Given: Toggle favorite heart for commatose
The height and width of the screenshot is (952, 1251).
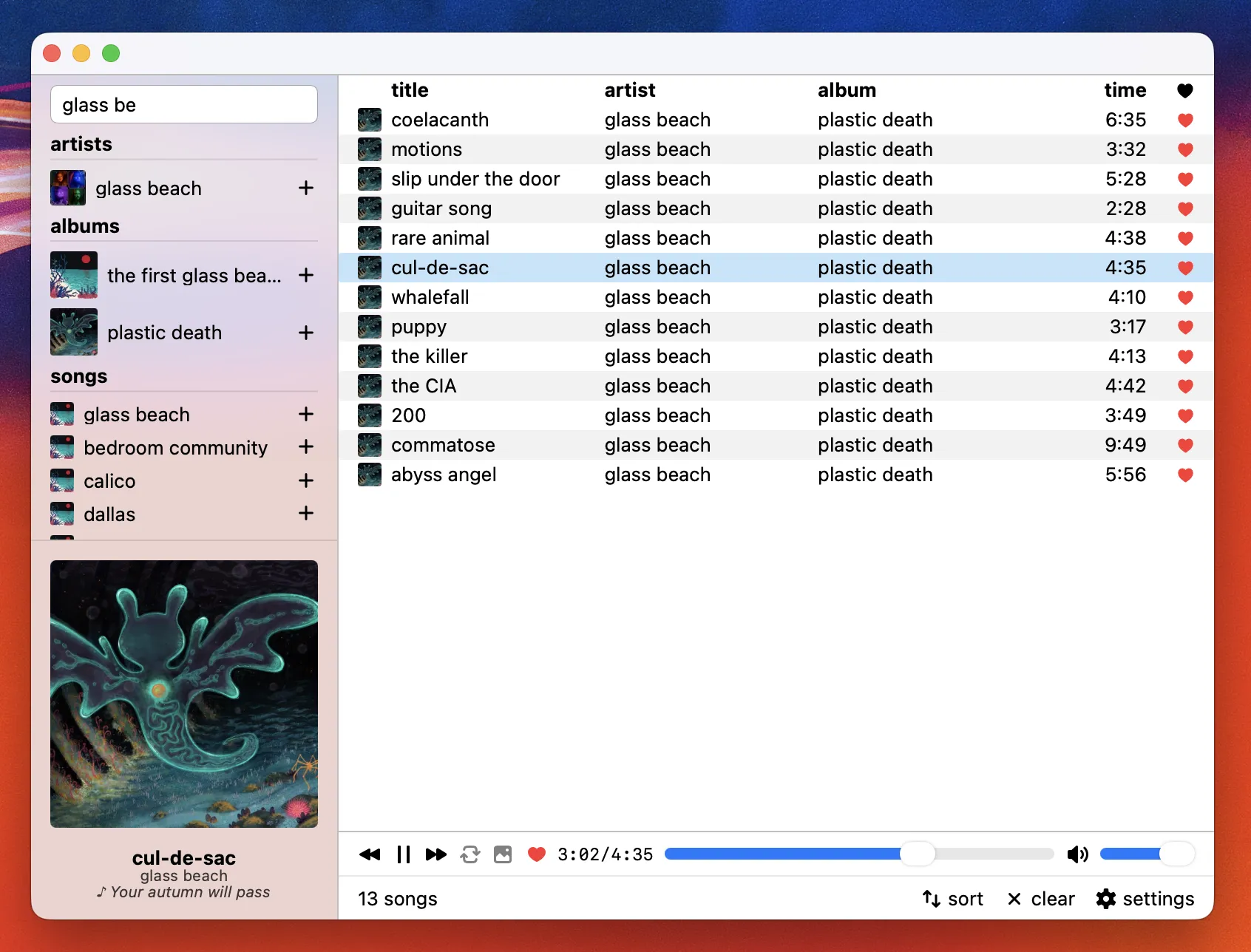Looking at the screenshot, I should [x=1185, y=445].
